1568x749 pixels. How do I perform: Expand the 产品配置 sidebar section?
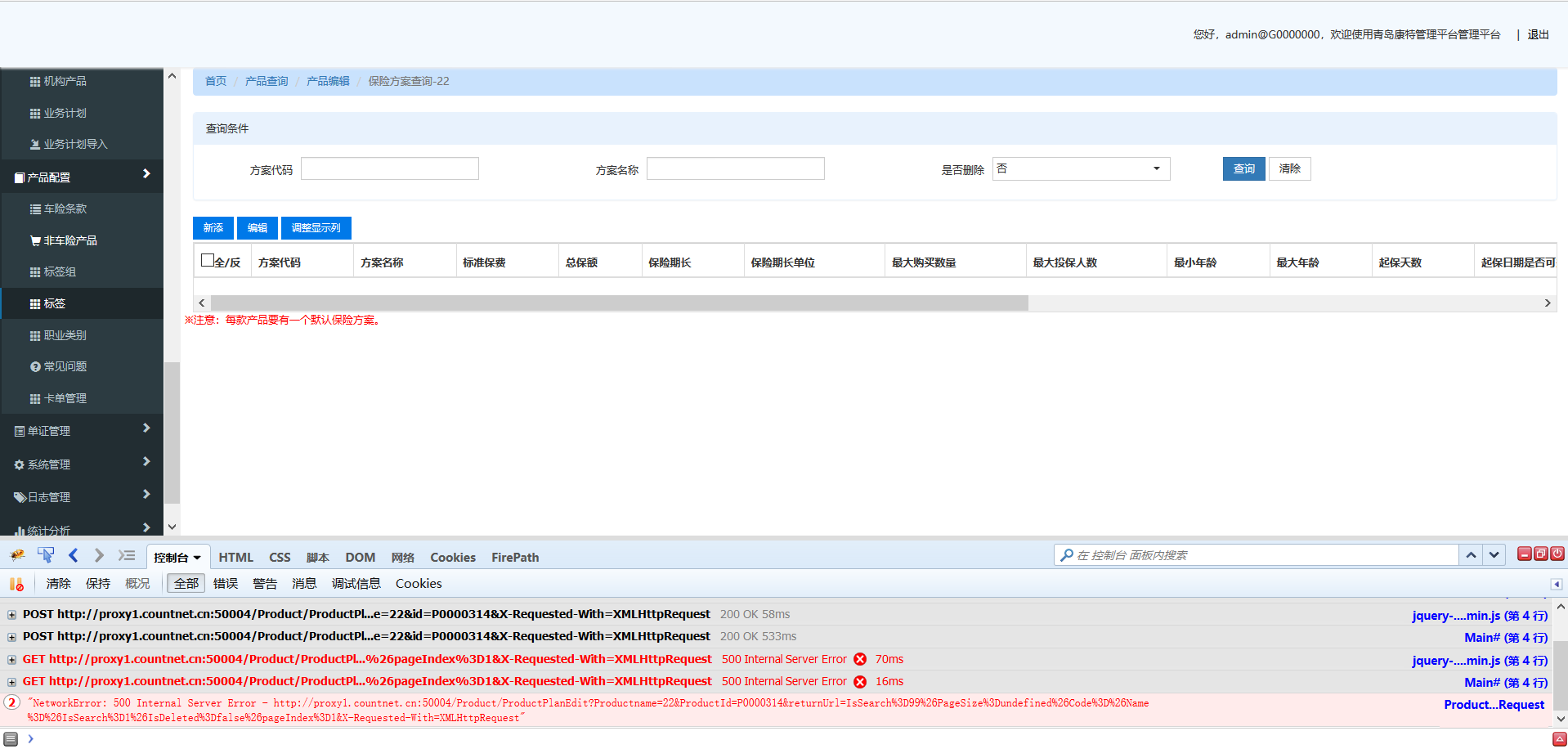point(82,177)
